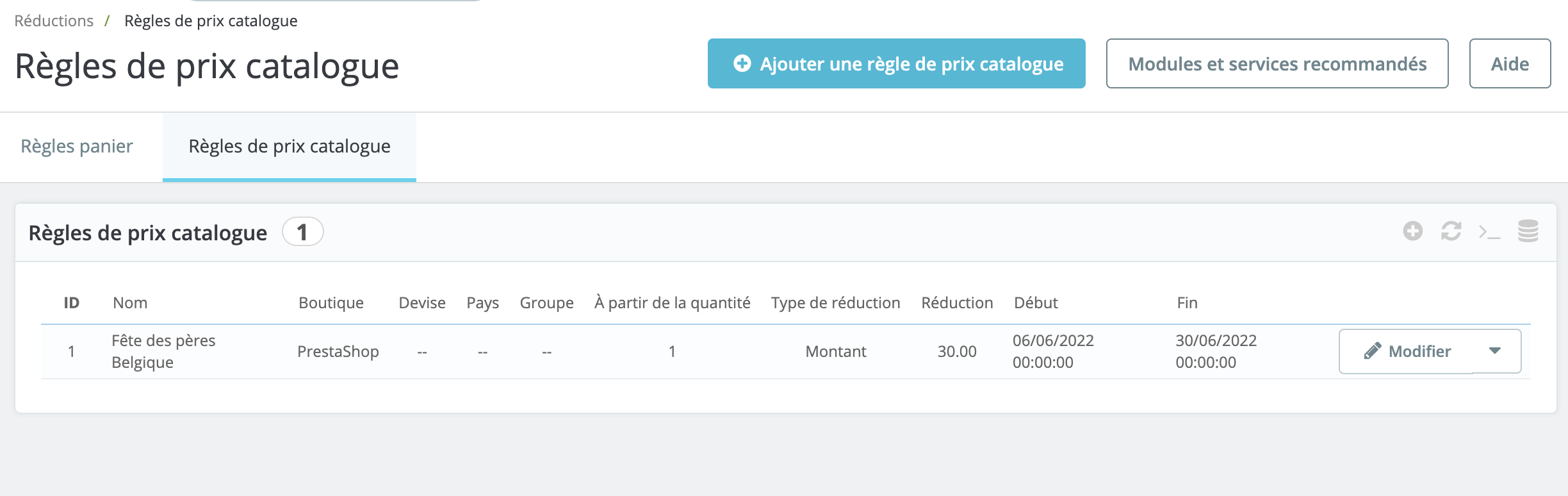Click the Début column header
Screen dimensions: 1568x496
pyautogui.click(x=1036, y=302)
